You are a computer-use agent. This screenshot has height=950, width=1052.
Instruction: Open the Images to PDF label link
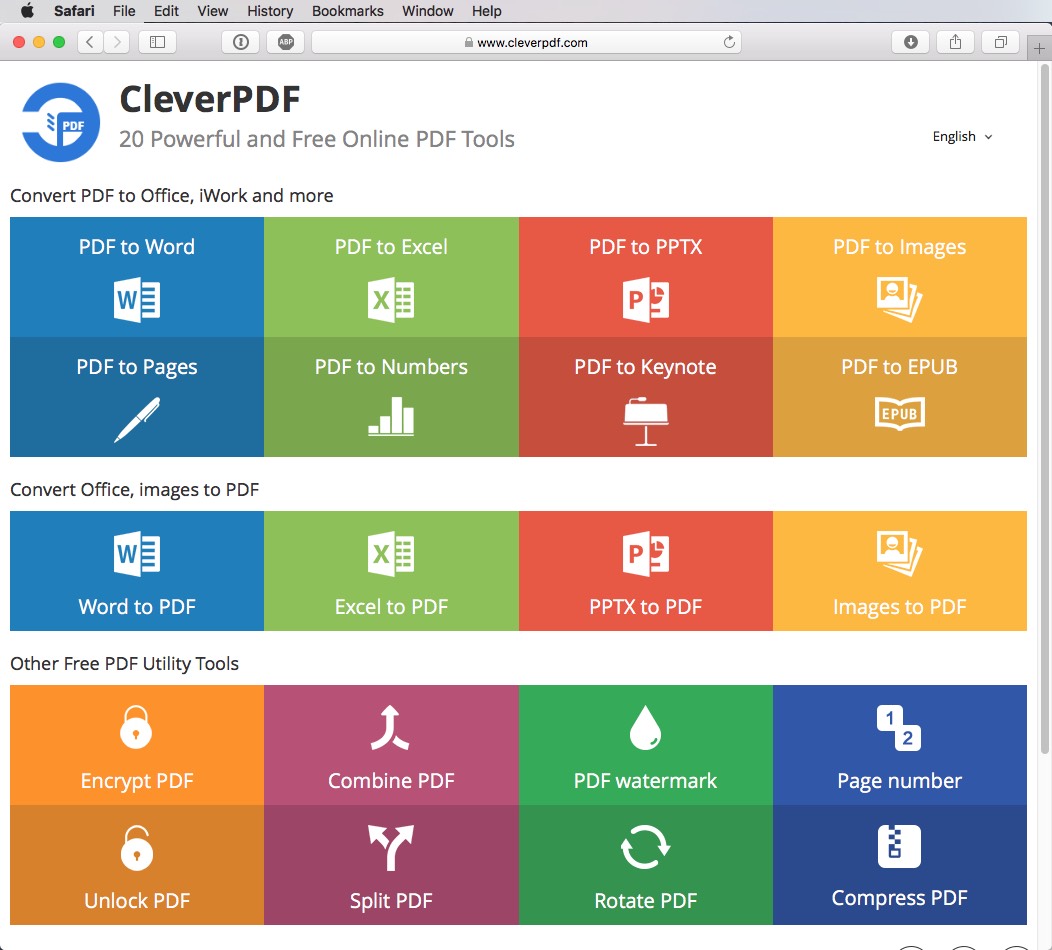900,607
